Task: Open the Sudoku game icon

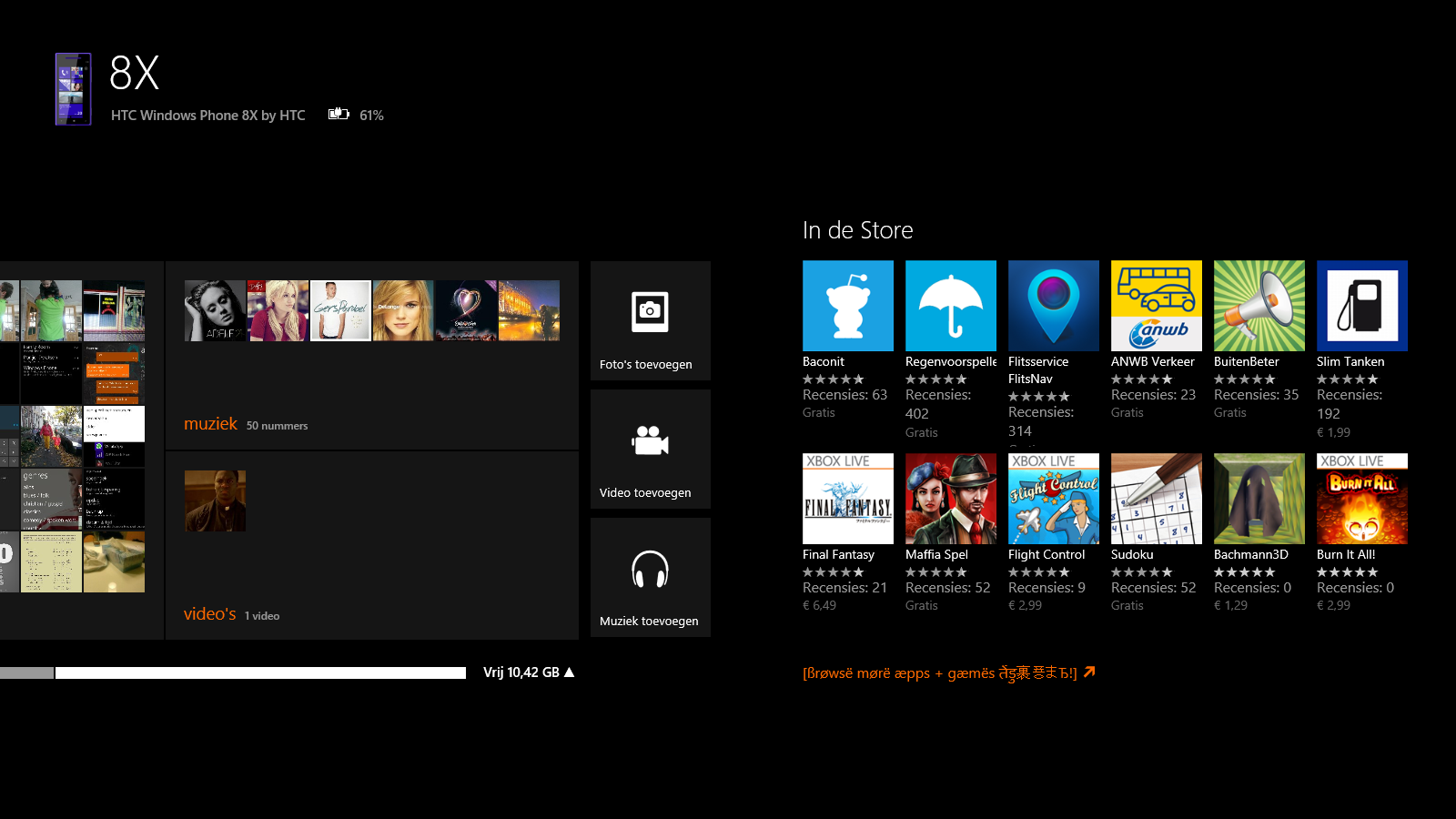Action: [x=1157, y=499]
